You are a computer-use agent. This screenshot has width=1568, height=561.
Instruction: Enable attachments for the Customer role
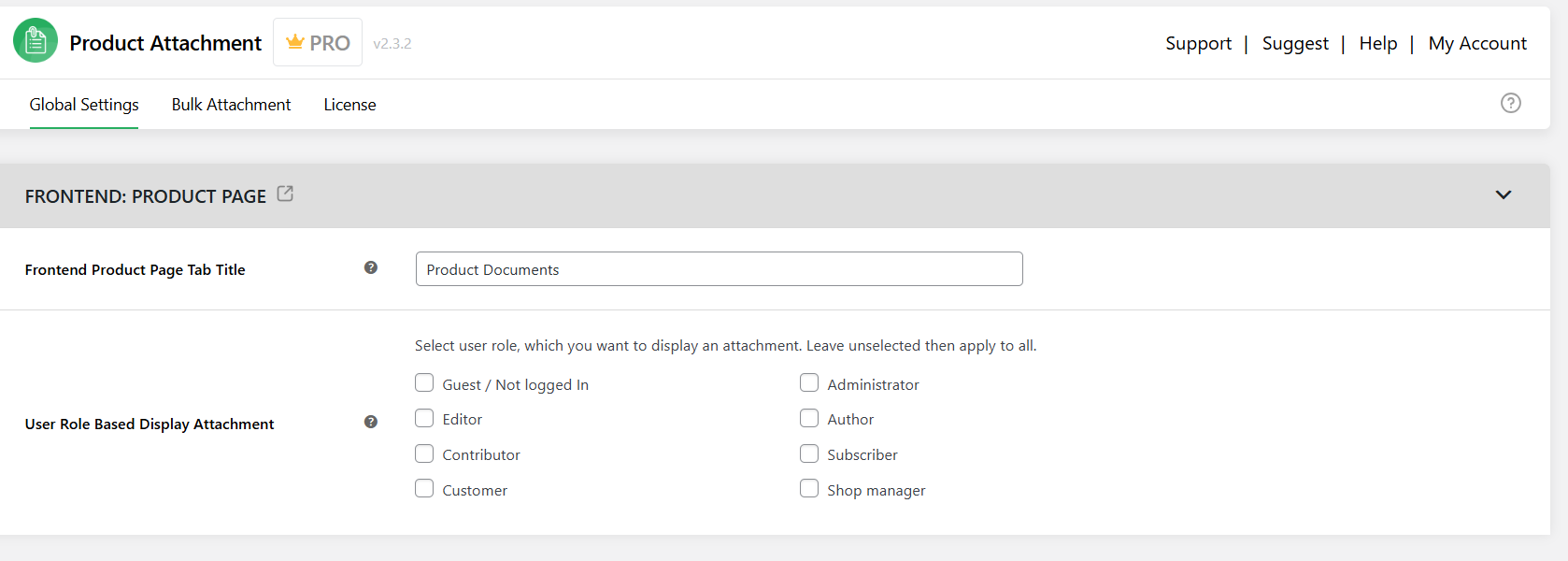[424, 488]
